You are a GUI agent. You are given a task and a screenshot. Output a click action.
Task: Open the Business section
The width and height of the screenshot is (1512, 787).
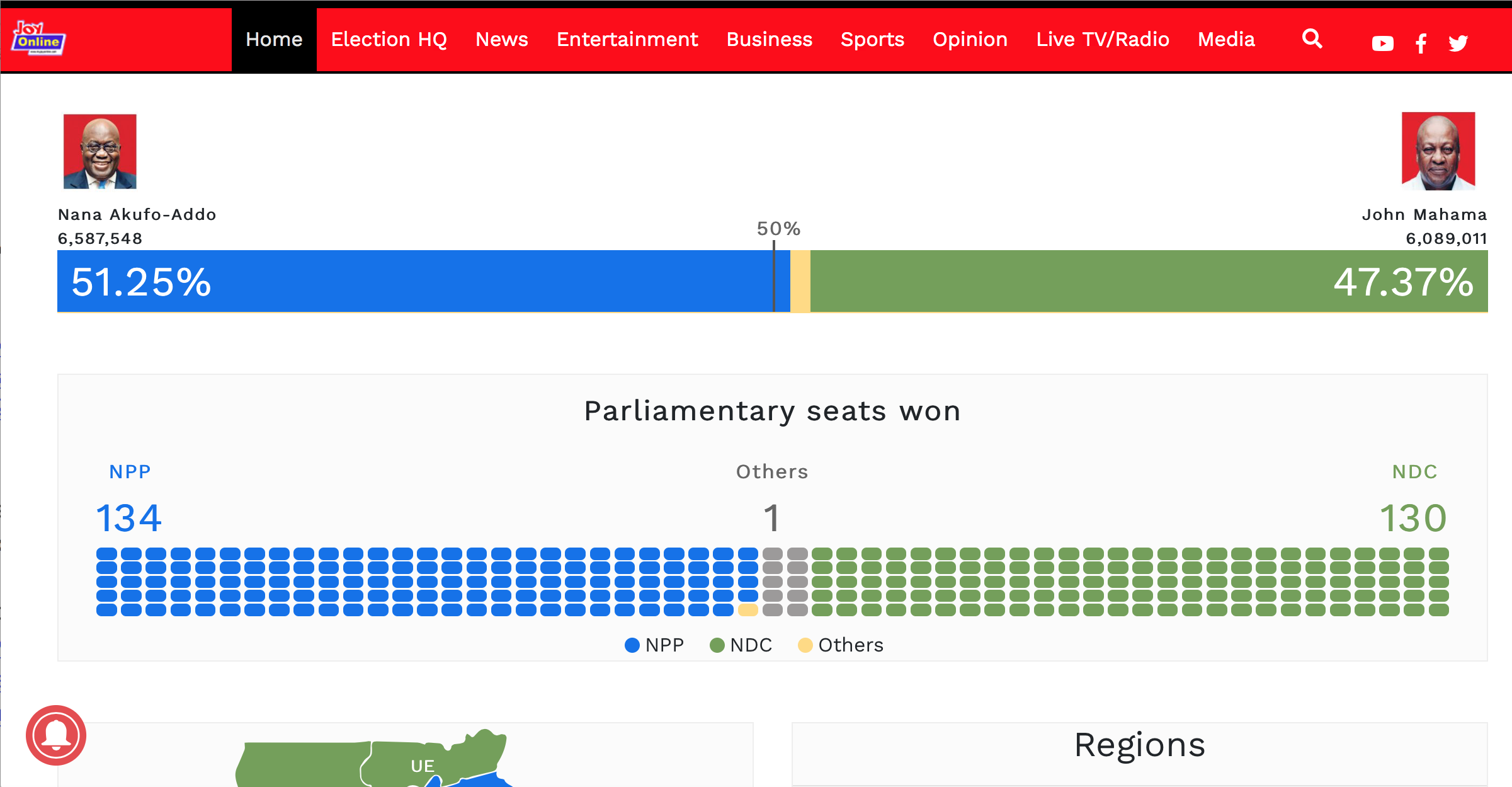point(769,40)
